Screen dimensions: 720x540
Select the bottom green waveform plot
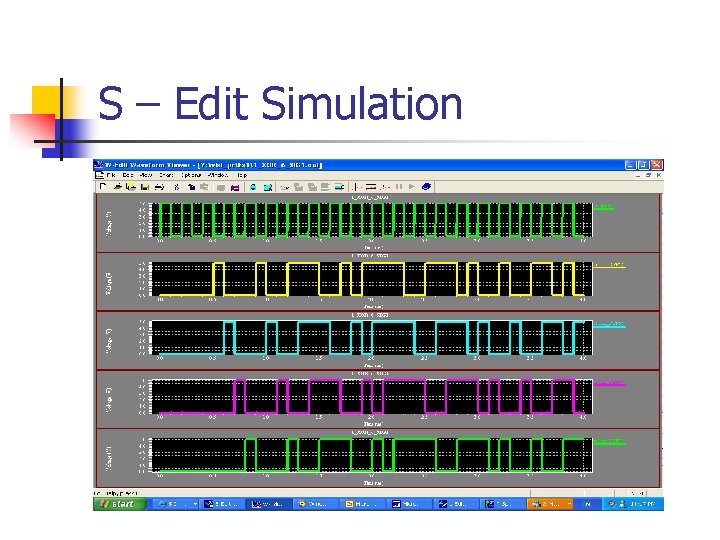(372, 456)
